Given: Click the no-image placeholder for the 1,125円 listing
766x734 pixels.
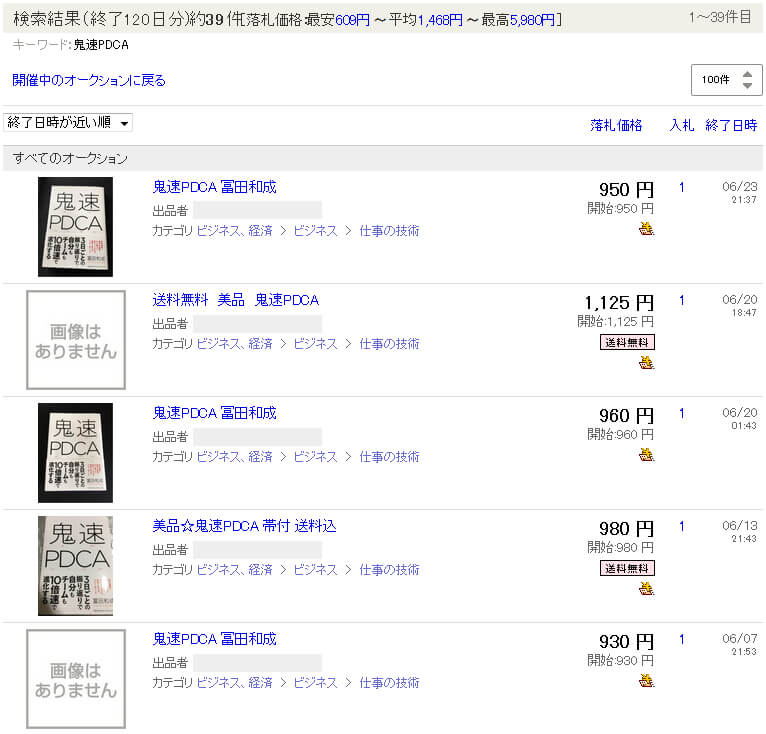Looking at the screenshot, I should point(76,340).
